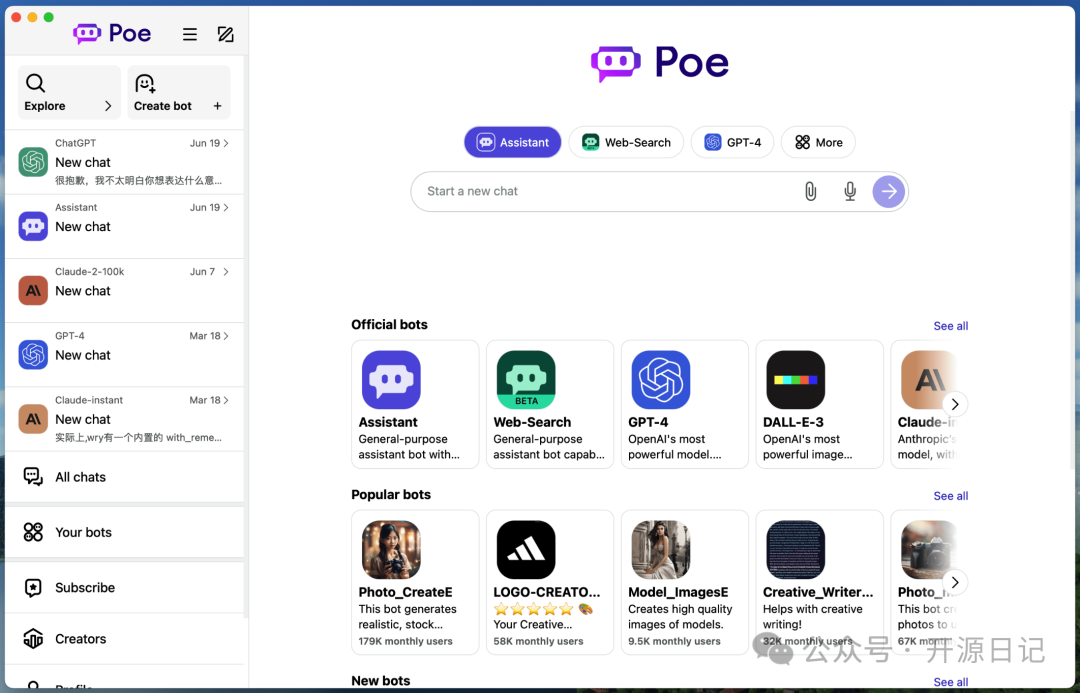Click See all for Official bots
Image resolution: width=1080 pixels, height=693 pixels.
click(x=951, y=326)
